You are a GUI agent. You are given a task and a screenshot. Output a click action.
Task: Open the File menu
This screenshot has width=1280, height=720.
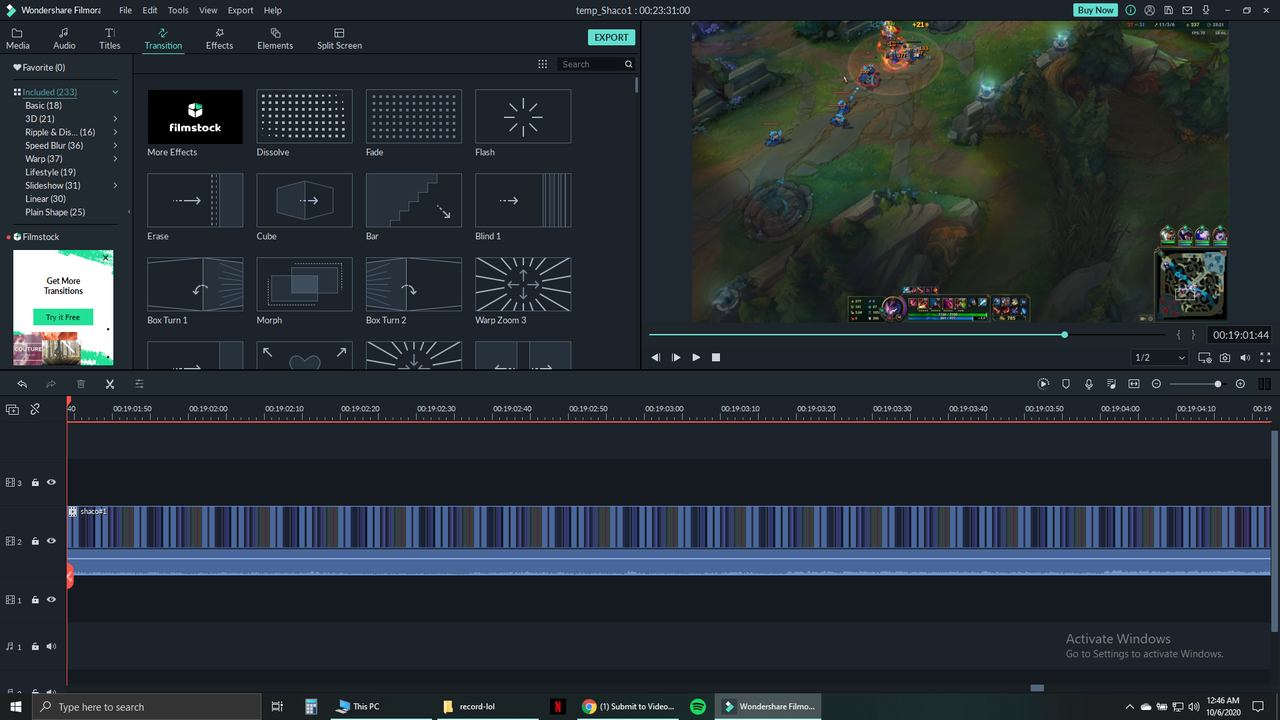tap(125, 10)
